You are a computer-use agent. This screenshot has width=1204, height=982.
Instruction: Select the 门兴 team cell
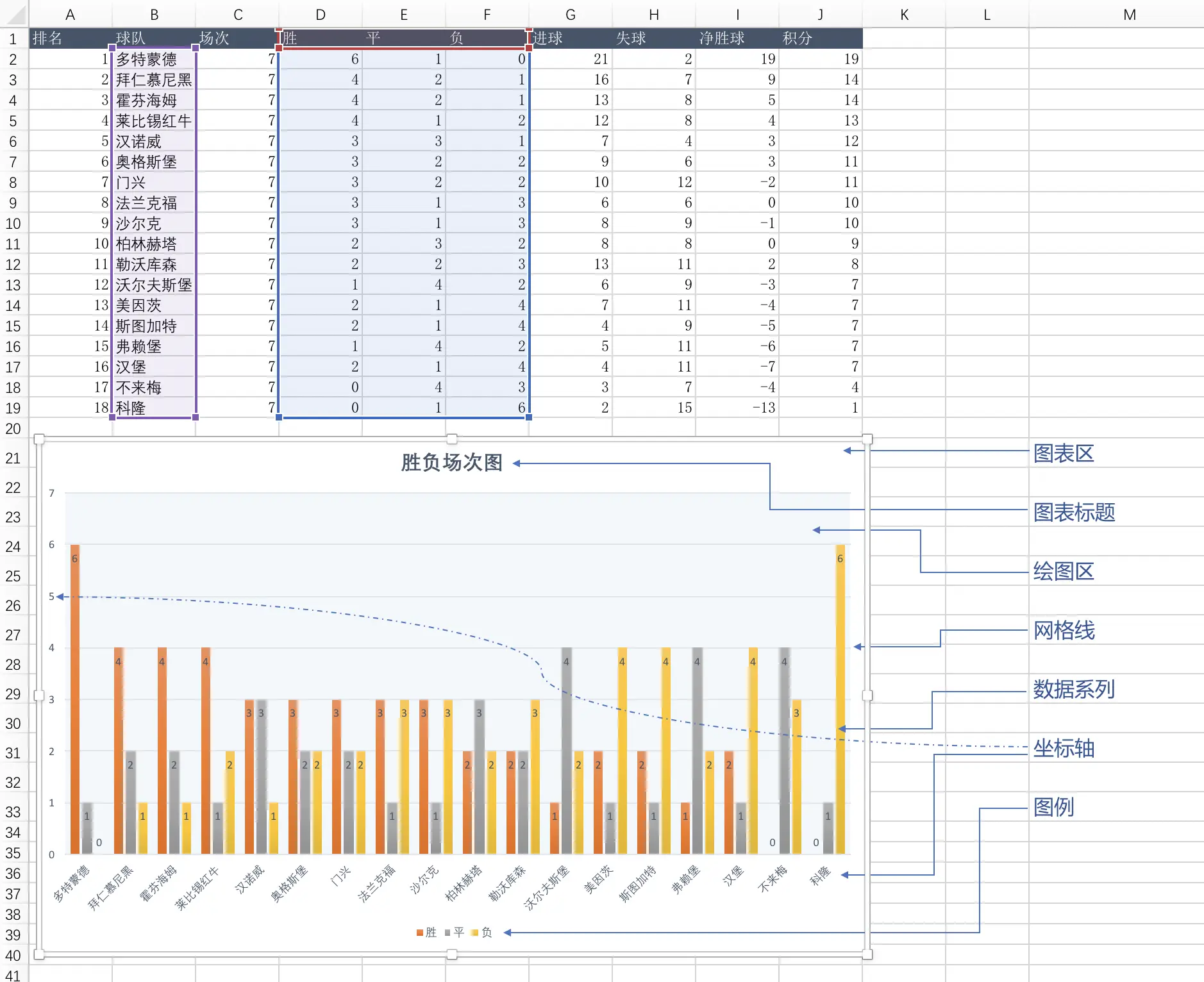click(154, 182)
